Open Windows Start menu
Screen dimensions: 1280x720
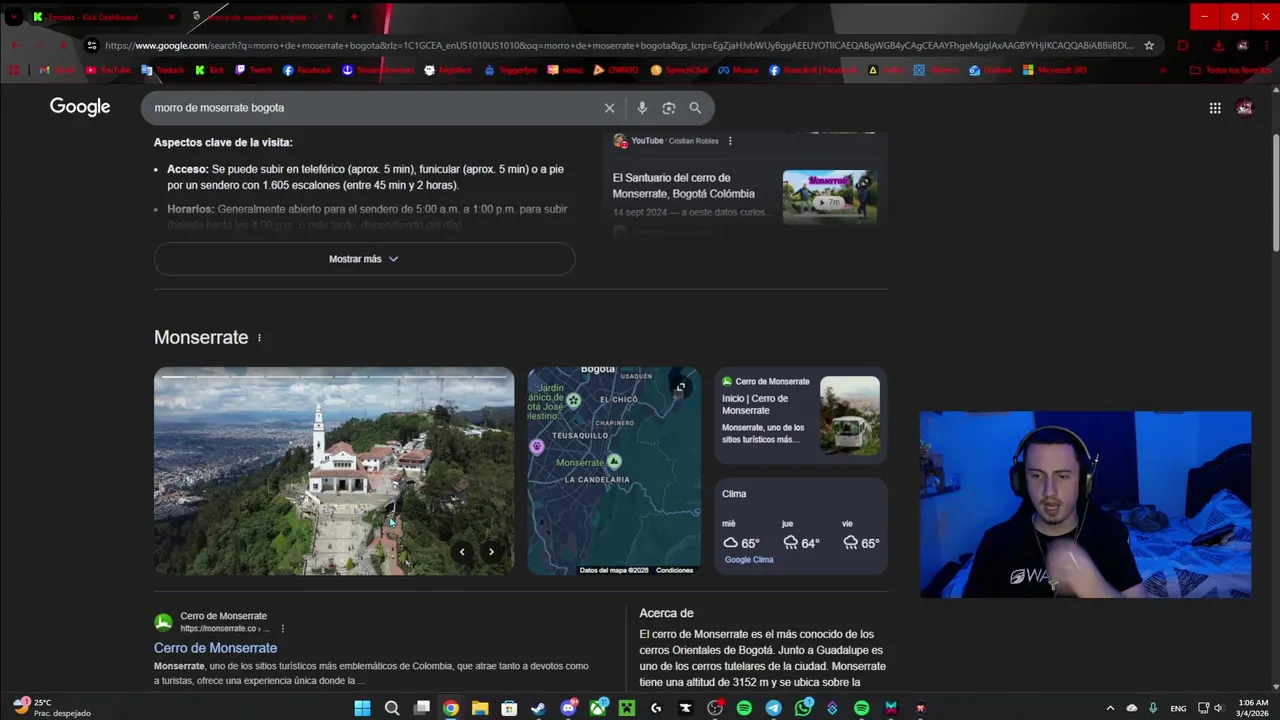pyautogui.click(x=362, y=708)
